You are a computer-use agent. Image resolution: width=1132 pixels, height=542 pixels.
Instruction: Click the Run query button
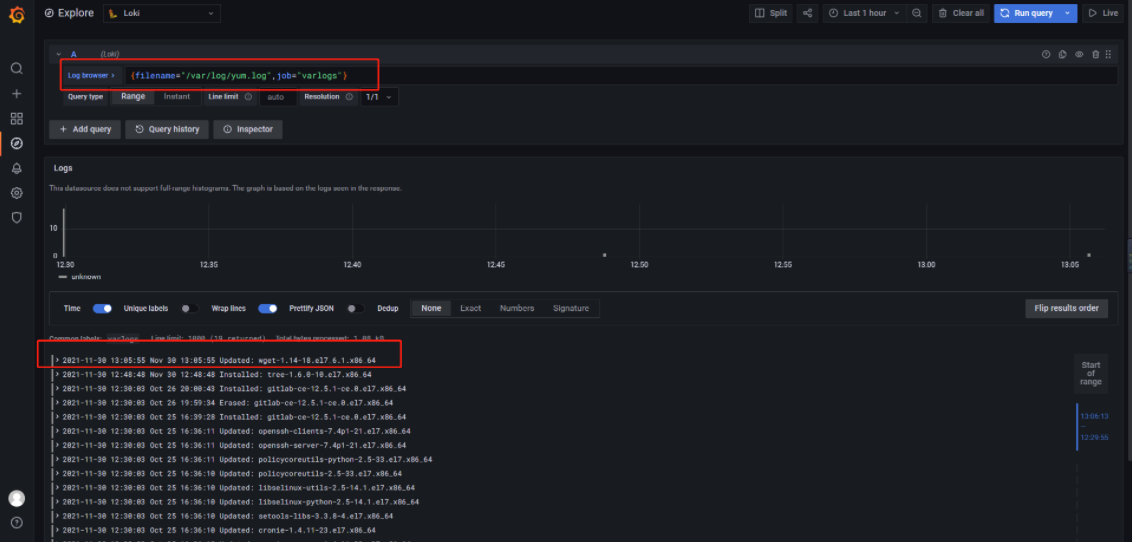(x=1026, y=13)
